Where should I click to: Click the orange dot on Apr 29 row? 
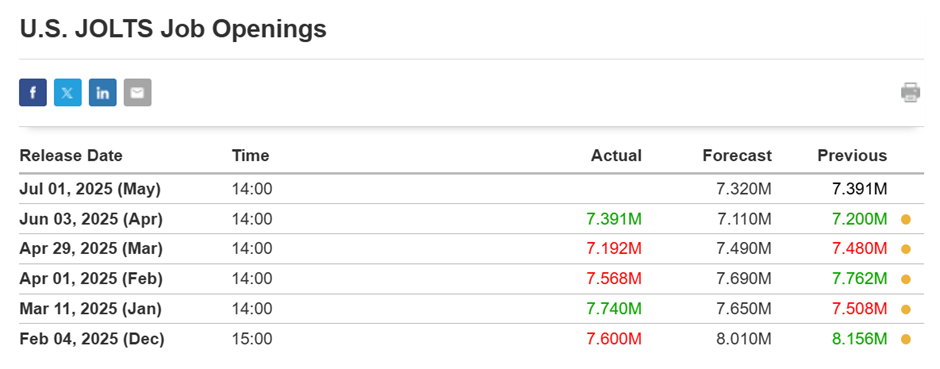(x=906, y=250)
